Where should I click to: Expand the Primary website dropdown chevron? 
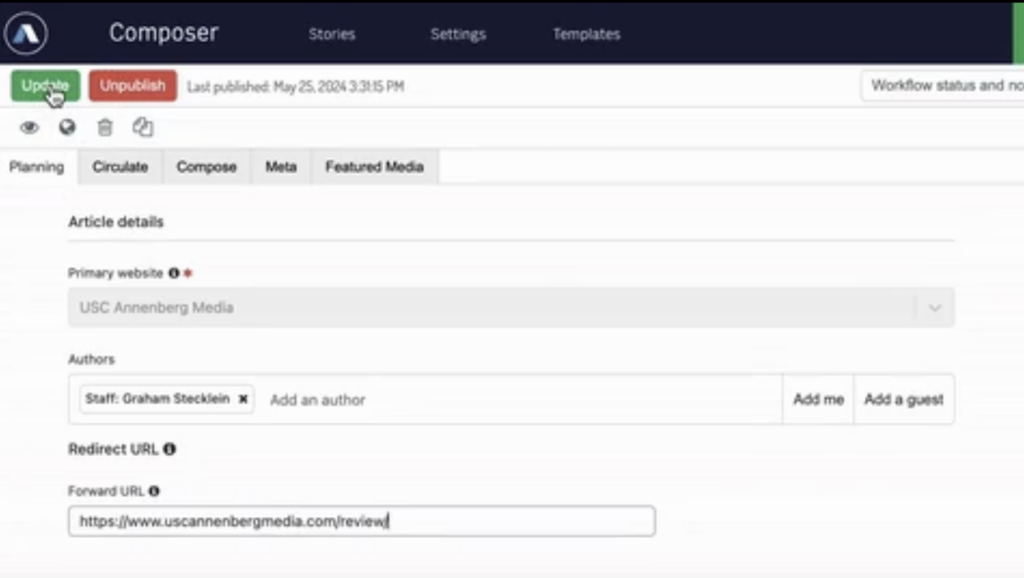tap(935, 308)
